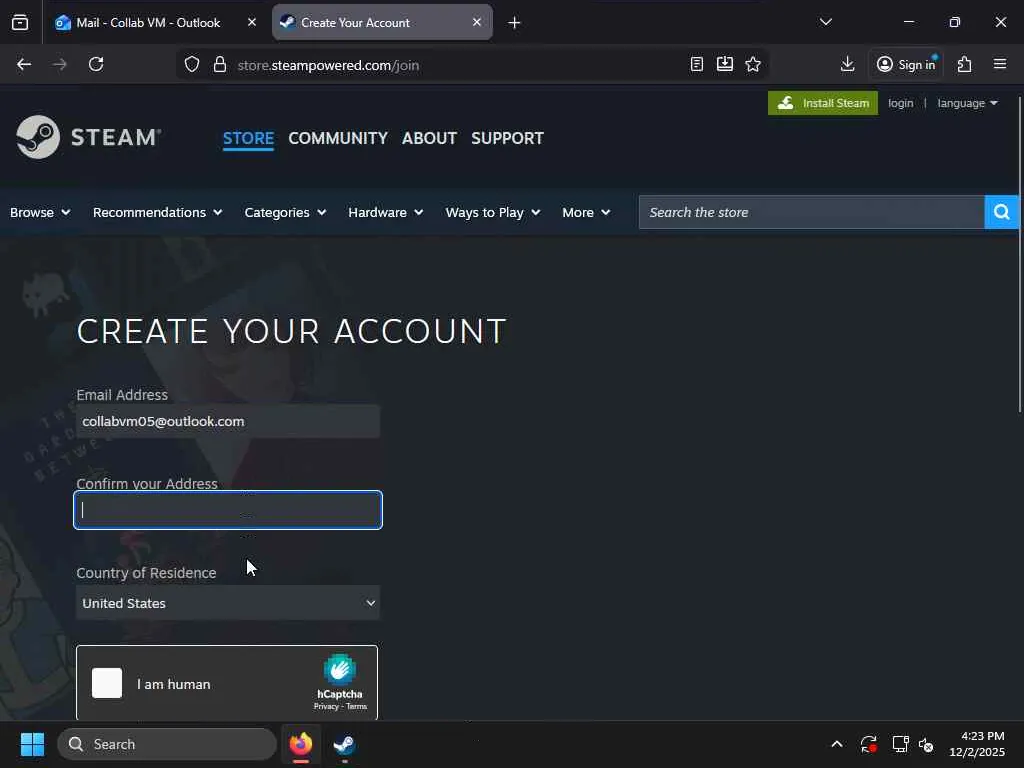Image resolution: width=1024 pixels, height=768 pixels.
Task: Switch to Mail - Collab VM - Outlook tab
Action: [x=148, y=23]
